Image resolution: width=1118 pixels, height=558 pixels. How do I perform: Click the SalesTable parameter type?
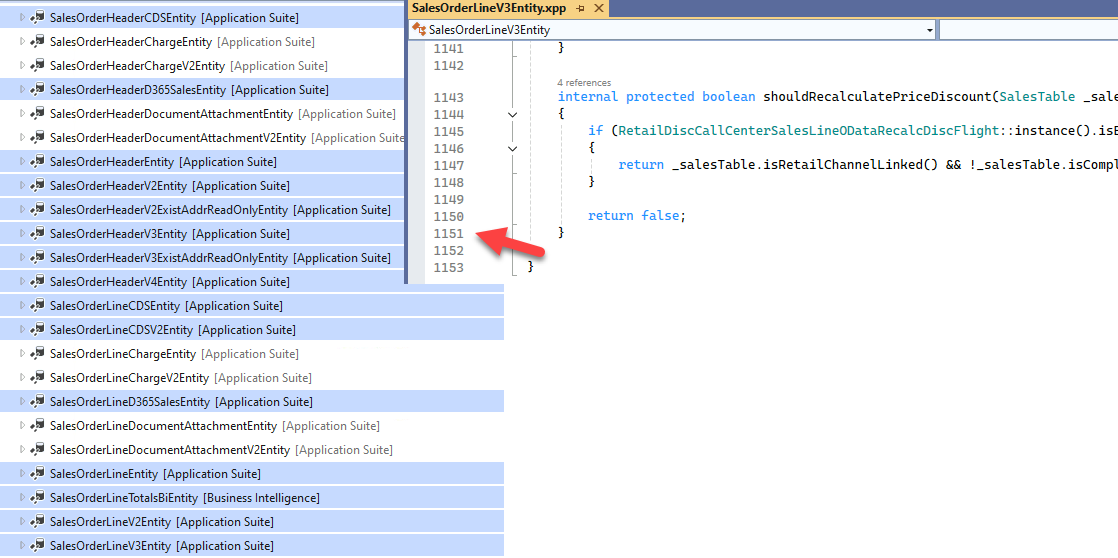point(1037,97)
